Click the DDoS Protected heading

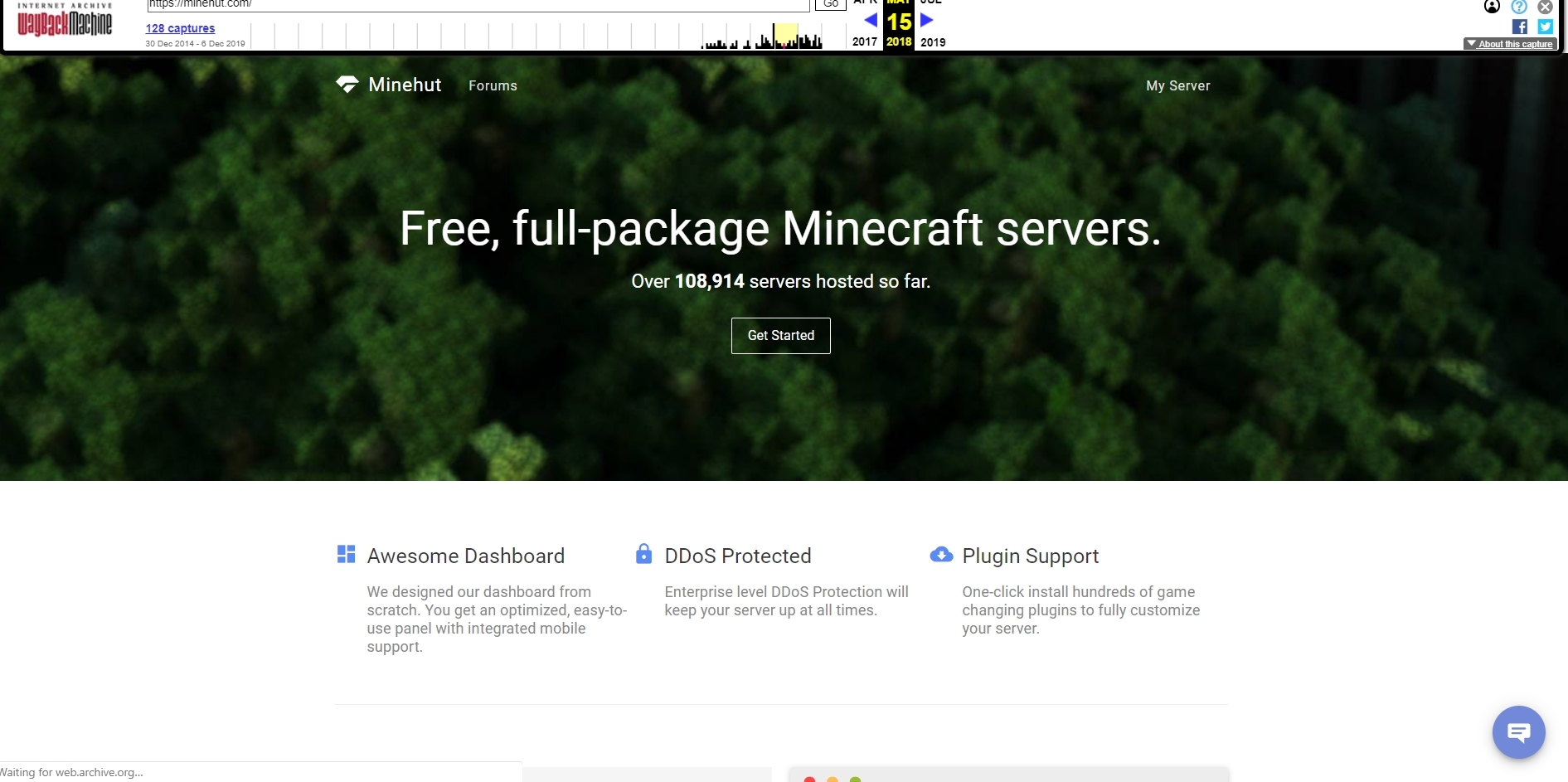(x=738, y=556)
